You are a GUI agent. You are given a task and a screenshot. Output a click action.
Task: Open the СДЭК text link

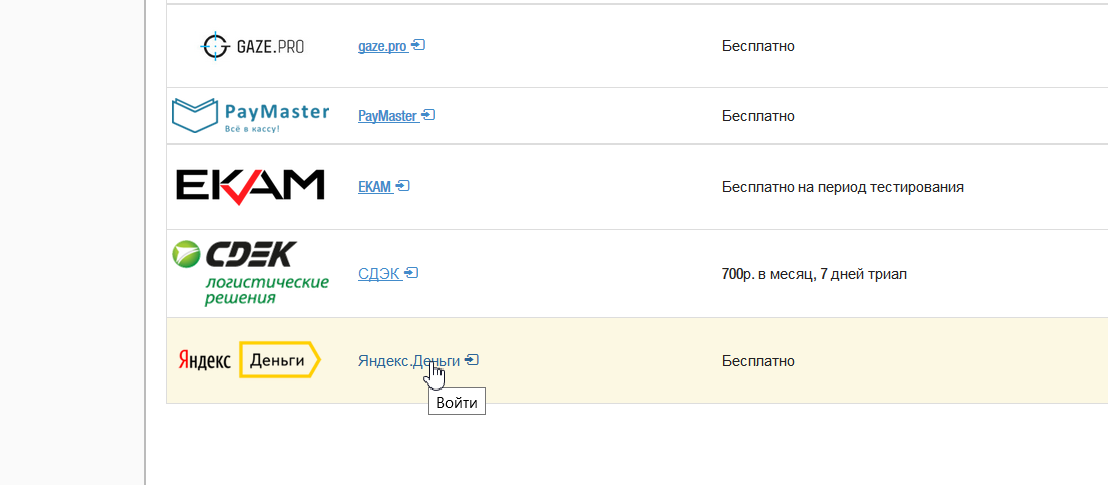click(x=379, y=273)
